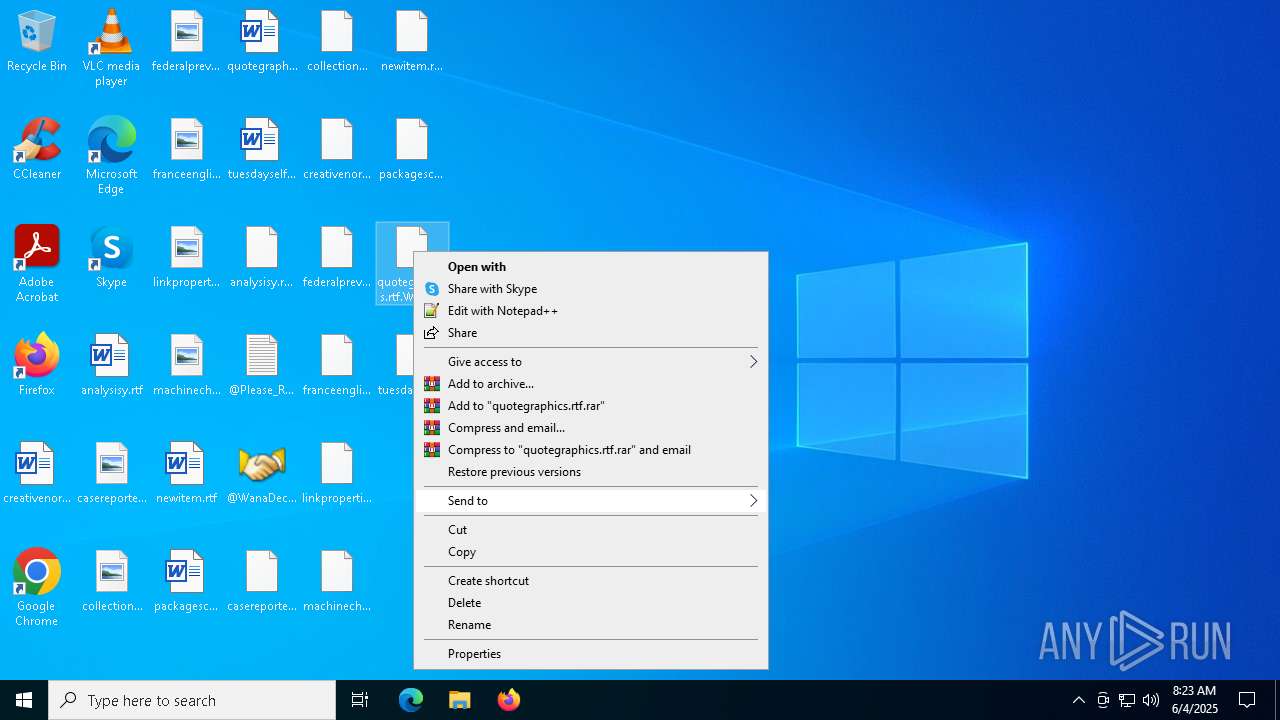Choose Copy in the context menu

point(591,552)
